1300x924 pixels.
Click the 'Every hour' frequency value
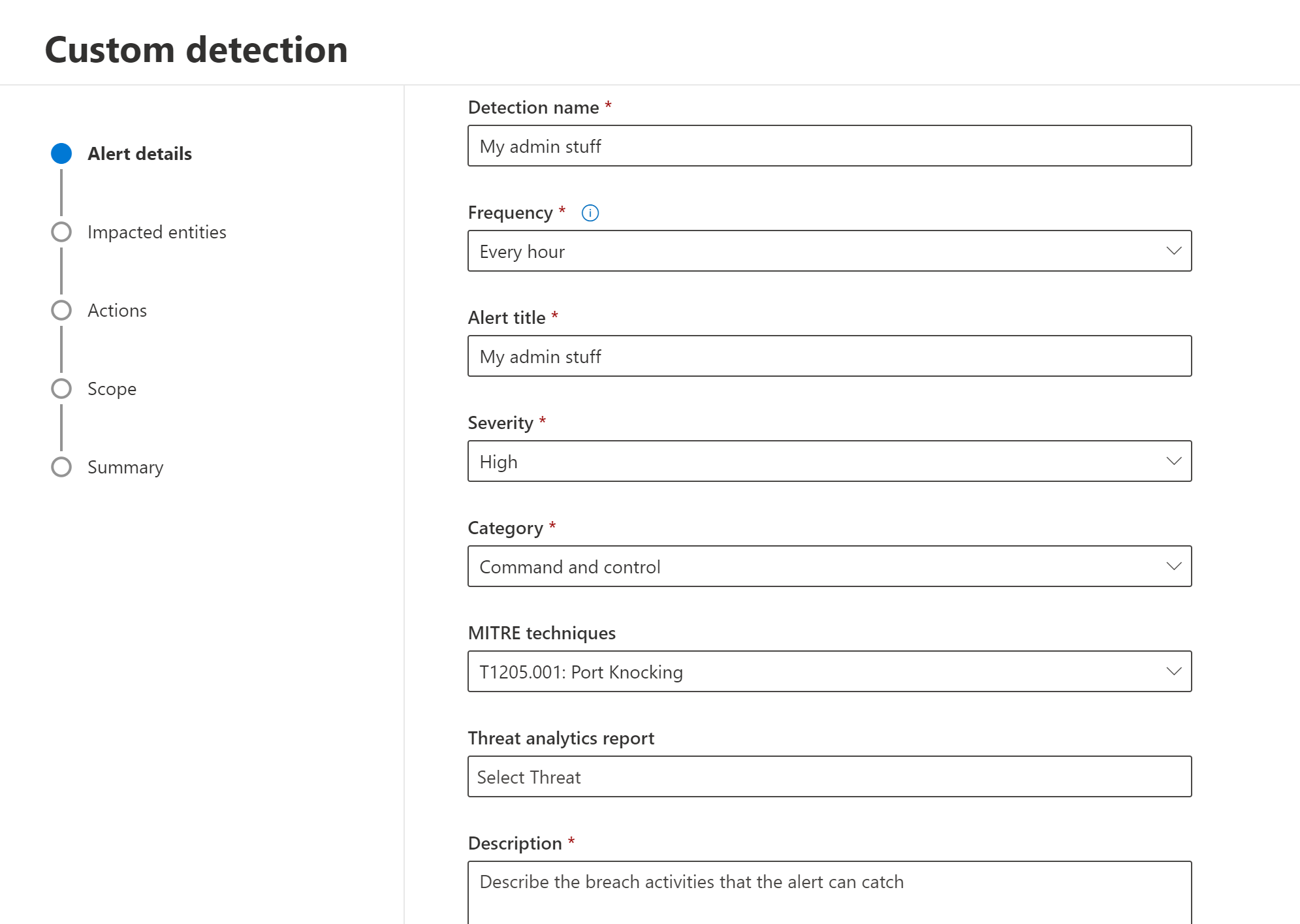(522, 252)
